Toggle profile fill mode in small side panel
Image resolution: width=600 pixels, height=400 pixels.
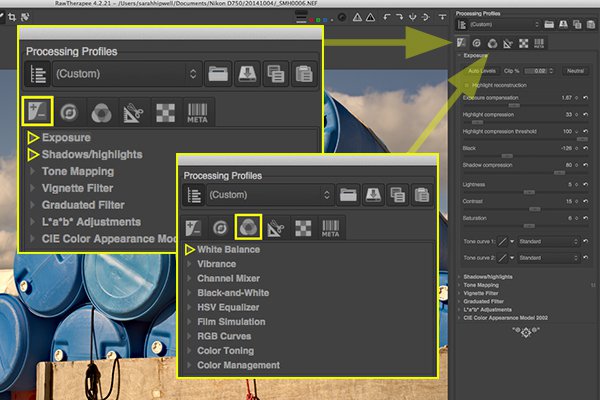(x=462, y=25)
